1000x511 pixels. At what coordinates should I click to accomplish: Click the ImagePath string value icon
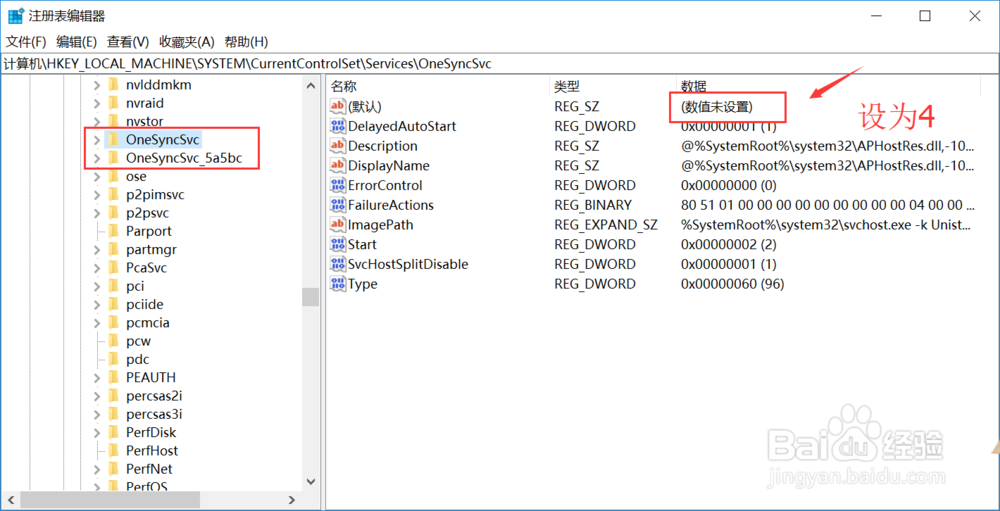(337, 225)
